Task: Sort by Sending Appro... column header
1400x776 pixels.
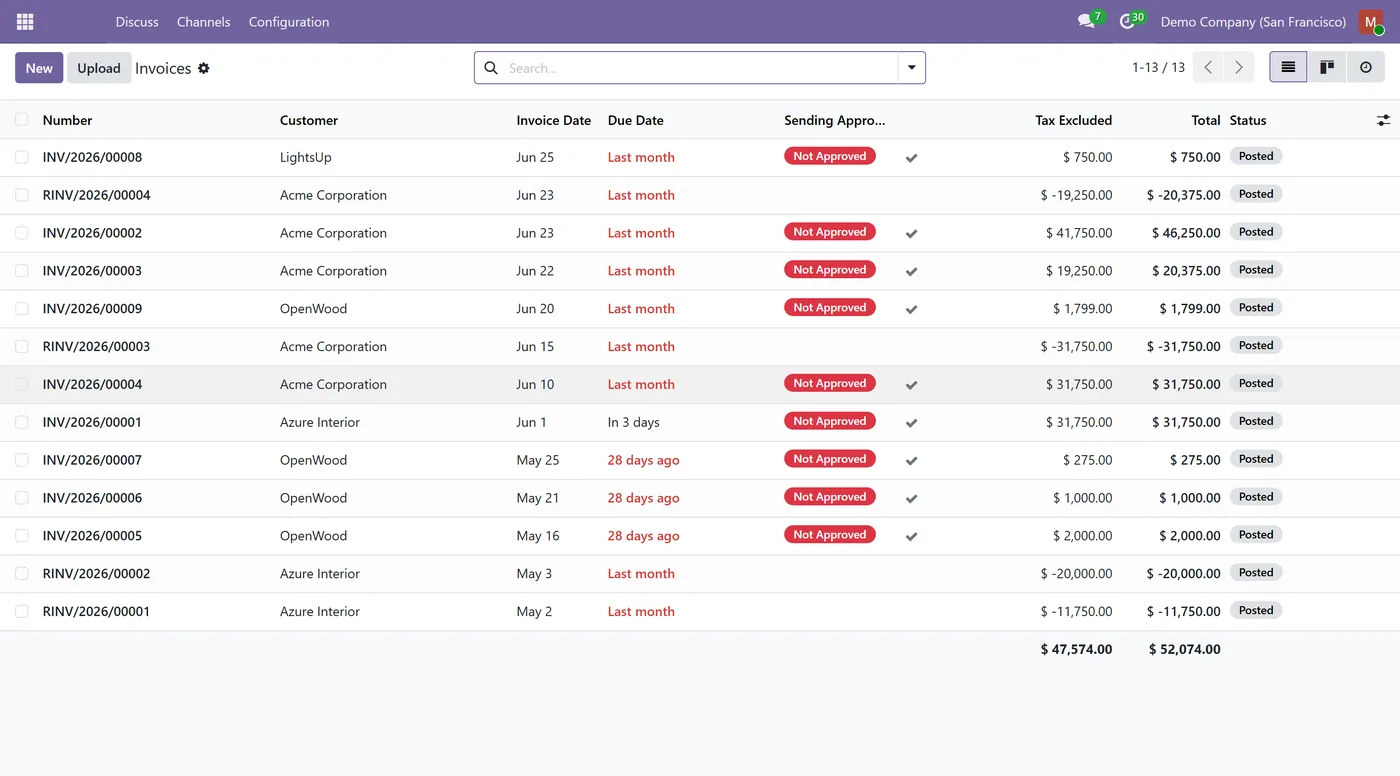Action: (835, 120)
